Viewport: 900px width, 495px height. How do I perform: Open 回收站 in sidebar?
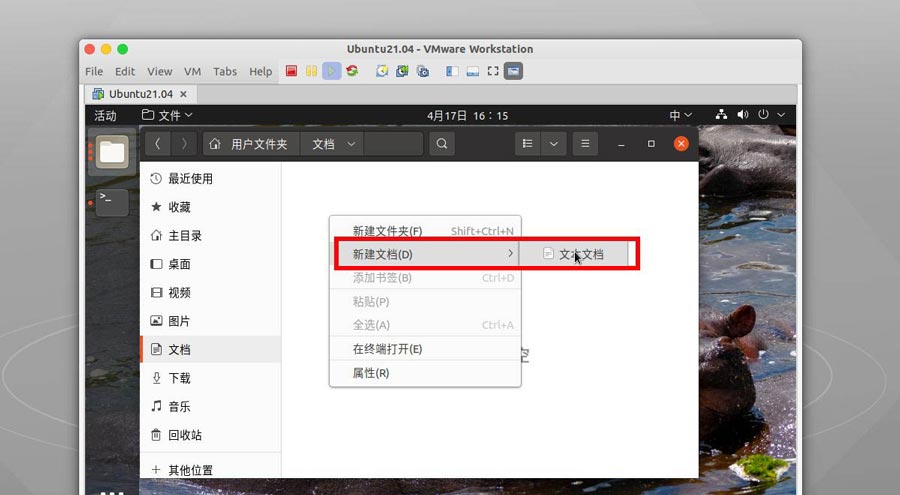(211, 435)
